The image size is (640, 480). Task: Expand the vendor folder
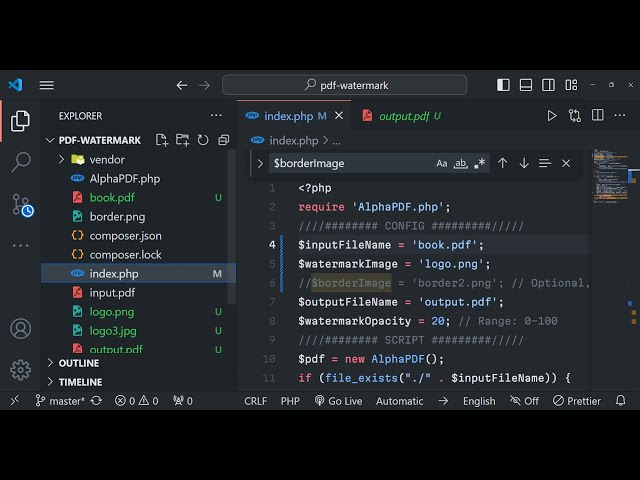[61, 159]
